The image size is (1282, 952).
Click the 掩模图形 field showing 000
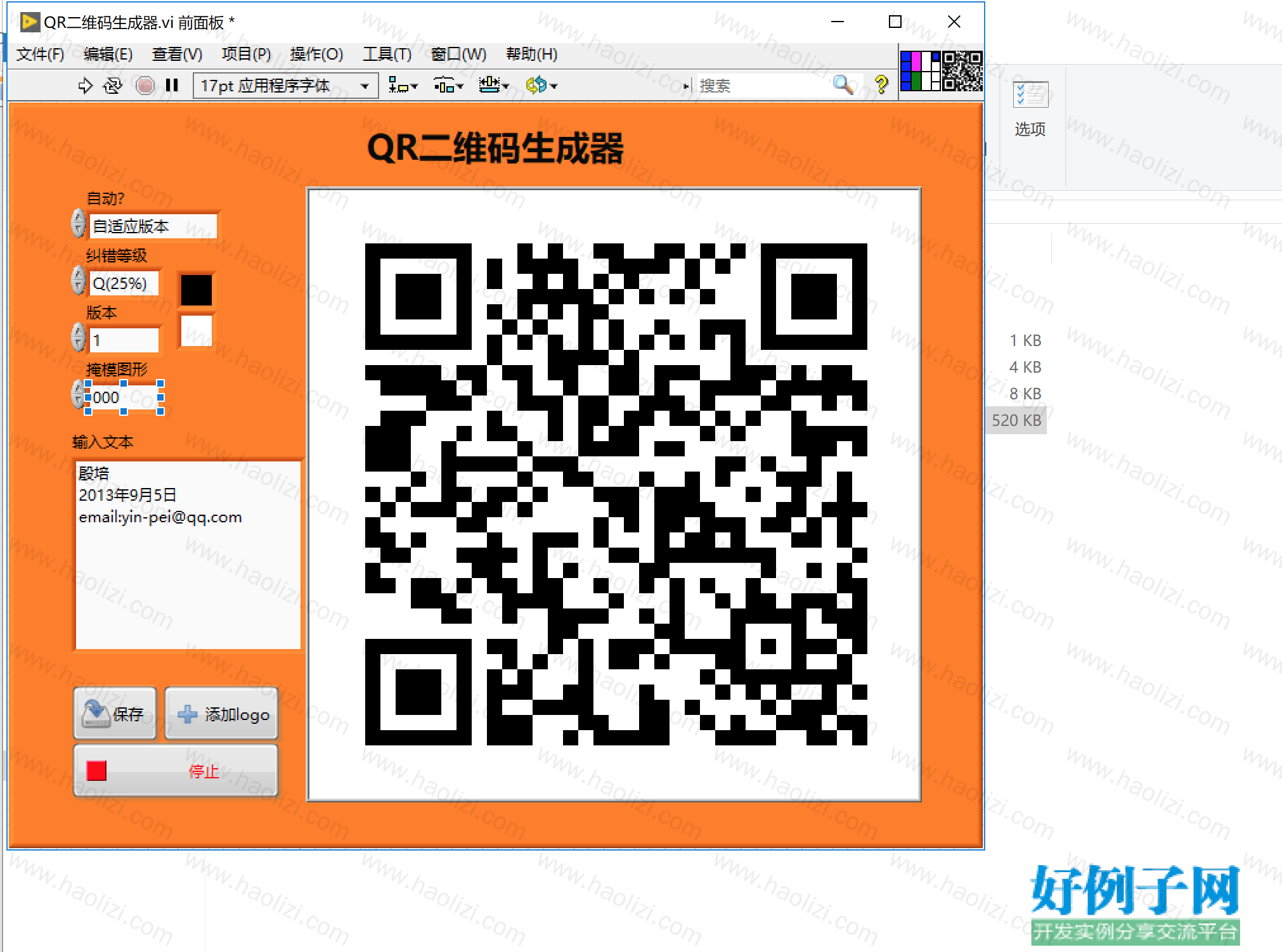[x=124, y=397]
